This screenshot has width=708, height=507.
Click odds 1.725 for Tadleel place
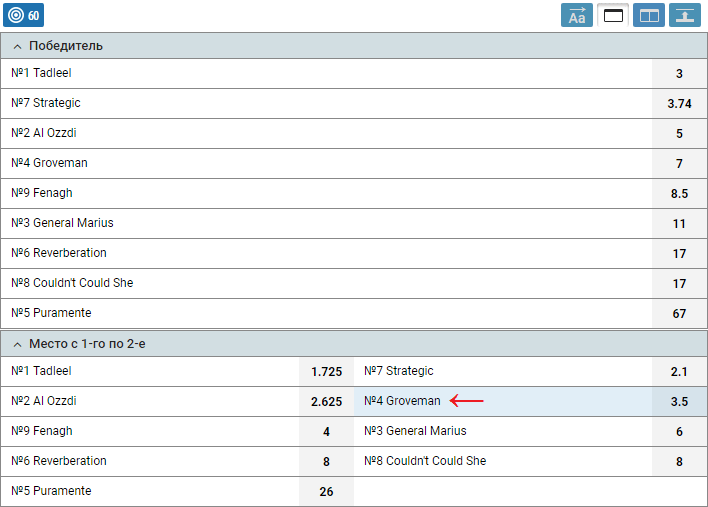[x=326, y=372]
